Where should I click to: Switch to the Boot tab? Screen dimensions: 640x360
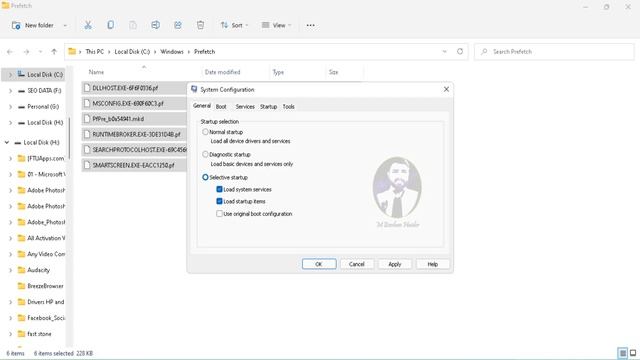tap(221, 107)
